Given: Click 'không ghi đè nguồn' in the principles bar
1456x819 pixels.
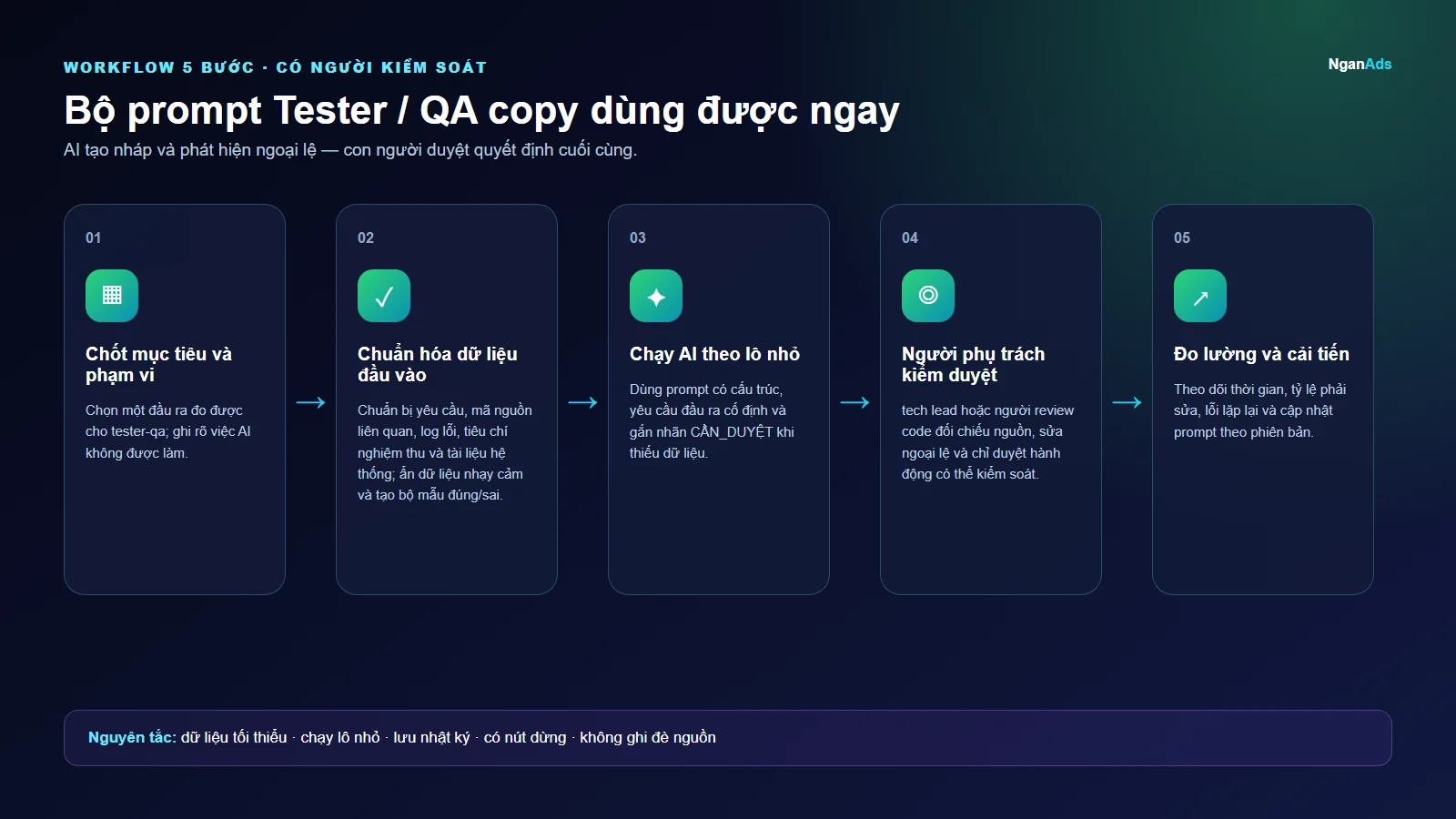Looking at the screenshot, I should pyautogui.click(x=648, y=737).
